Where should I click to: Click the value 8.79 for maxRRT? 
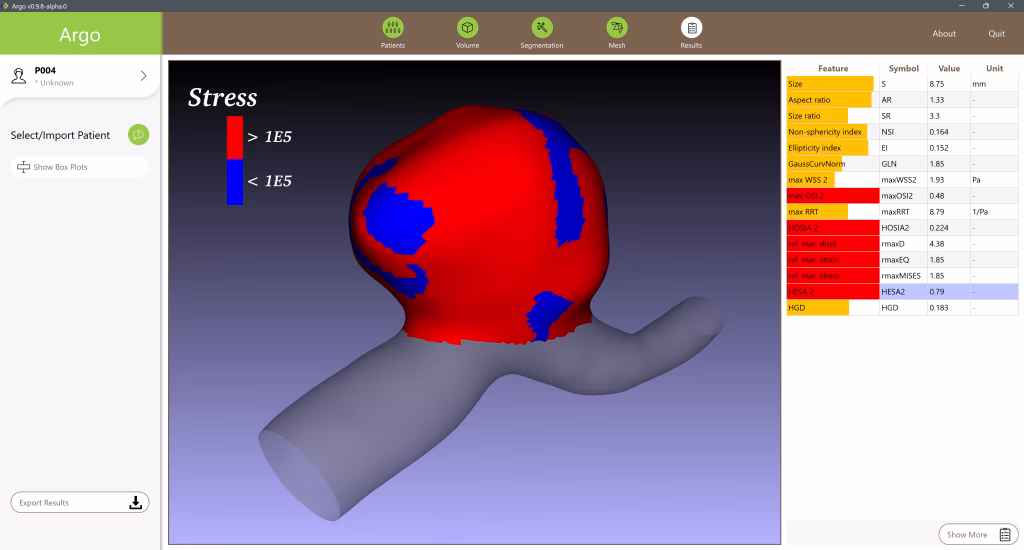pyautogui.click(x=936, y=212)
